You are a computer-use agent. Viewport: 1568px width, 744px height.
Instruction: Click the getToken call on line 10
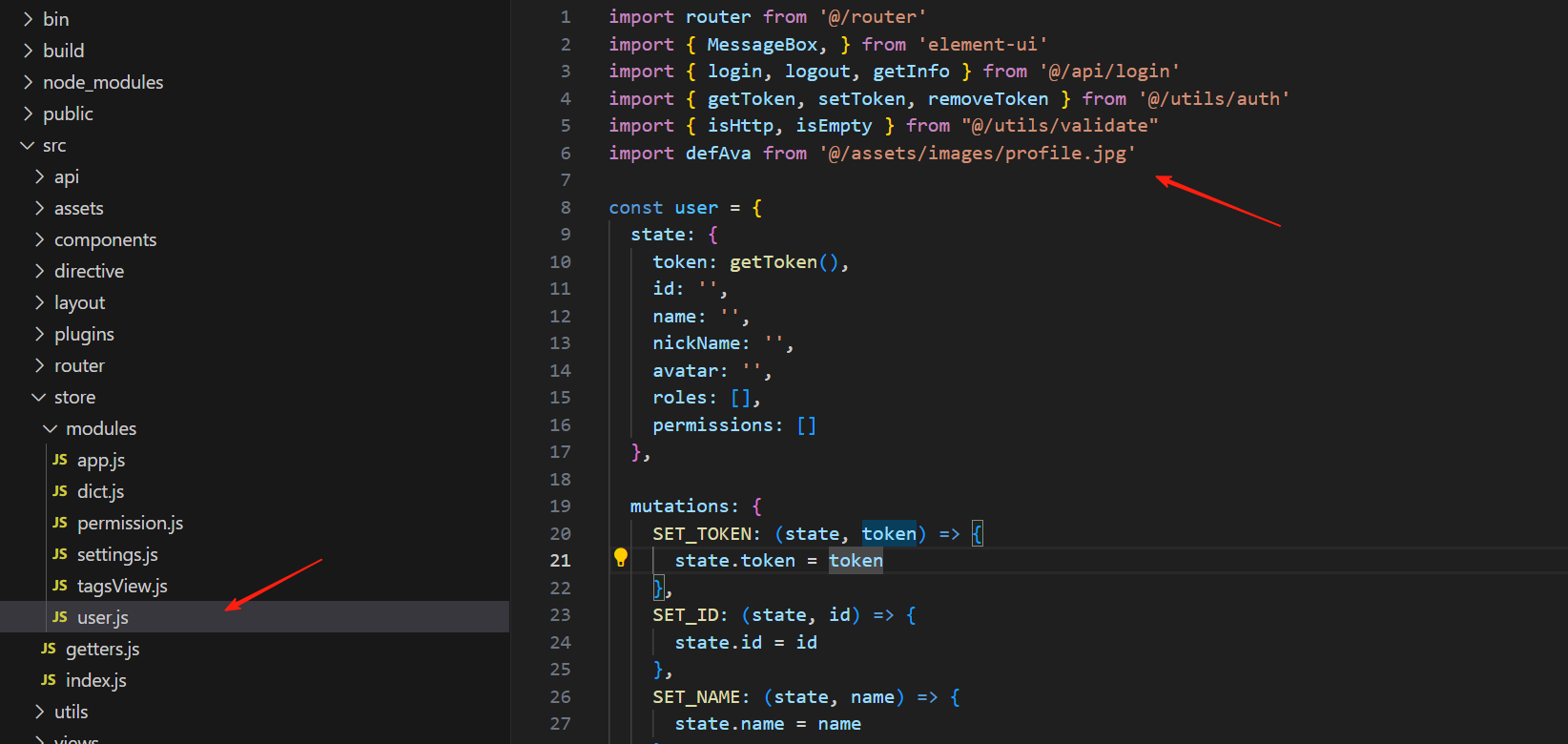773,261
